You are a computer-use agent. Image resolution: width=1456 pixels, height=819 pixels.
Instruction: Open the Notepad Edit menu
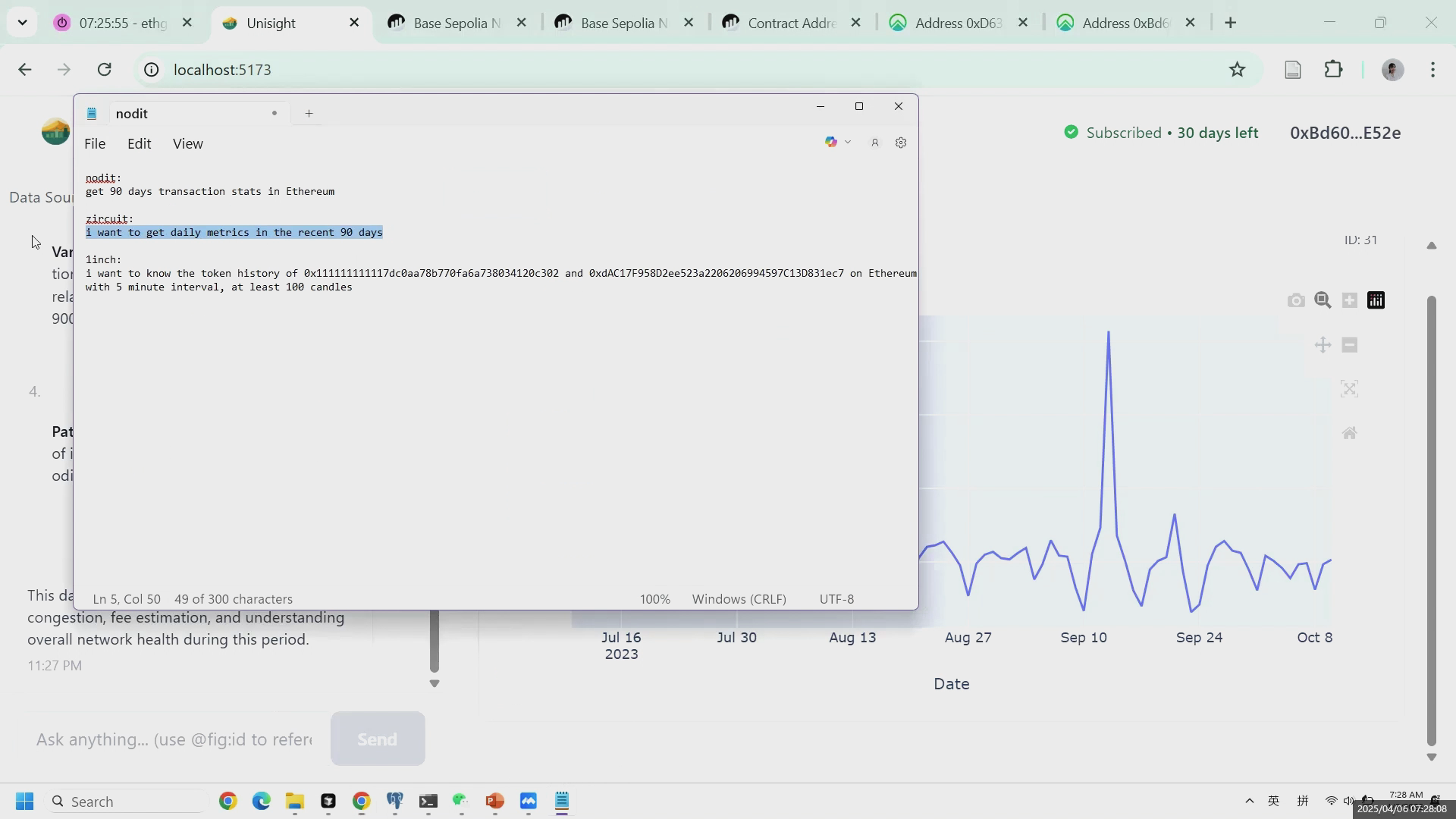pyautogui.click(x=139, y=143)
